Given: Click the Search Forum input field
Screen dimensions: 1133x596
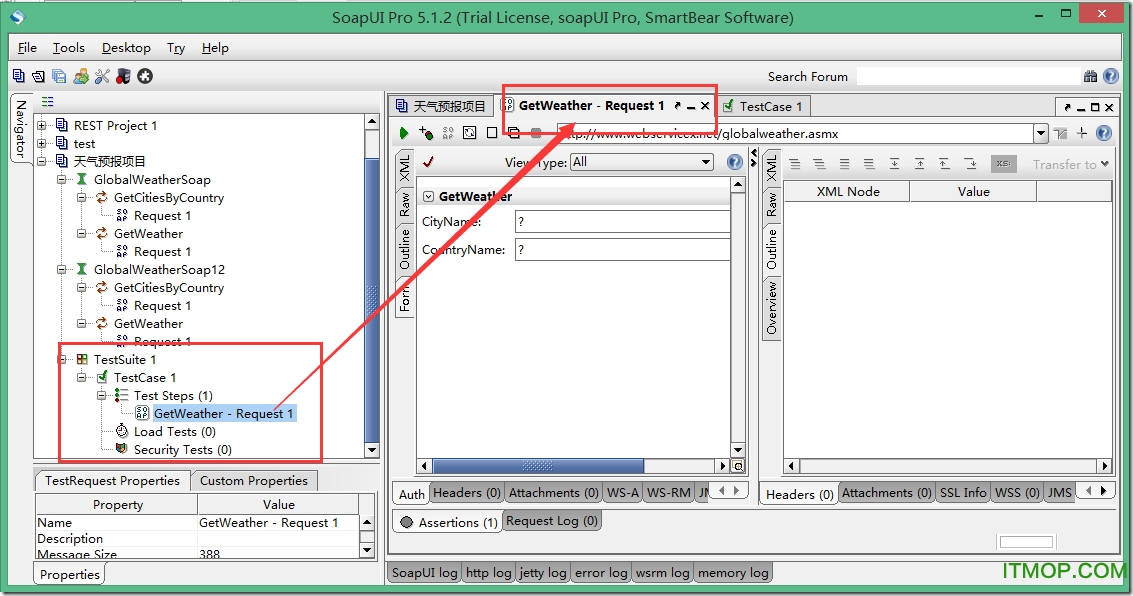Looking at the screenshot, I should pos(968,76).
